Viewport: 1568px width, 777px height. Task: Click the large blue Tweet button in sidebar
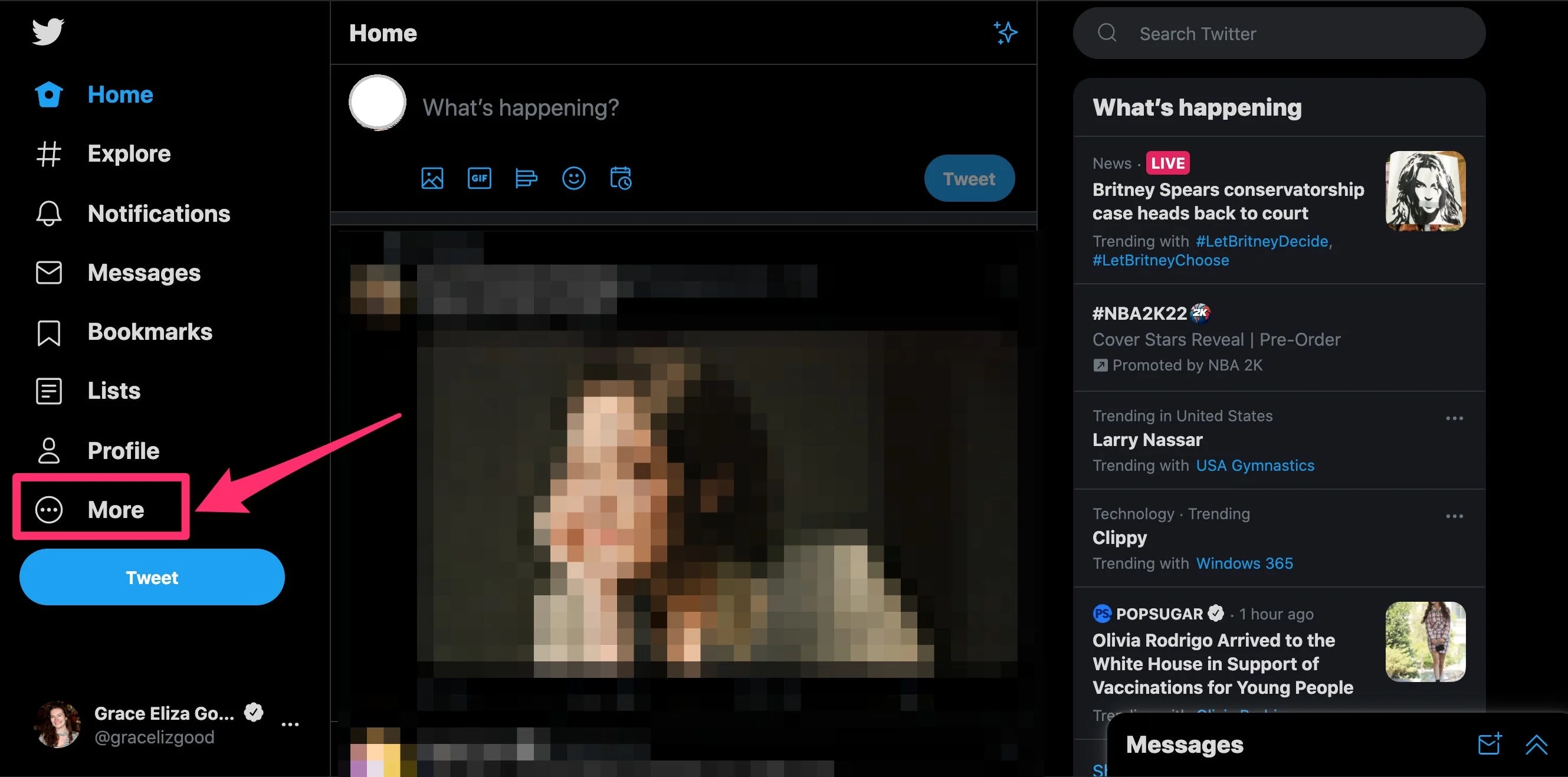[x=152, y=577]
